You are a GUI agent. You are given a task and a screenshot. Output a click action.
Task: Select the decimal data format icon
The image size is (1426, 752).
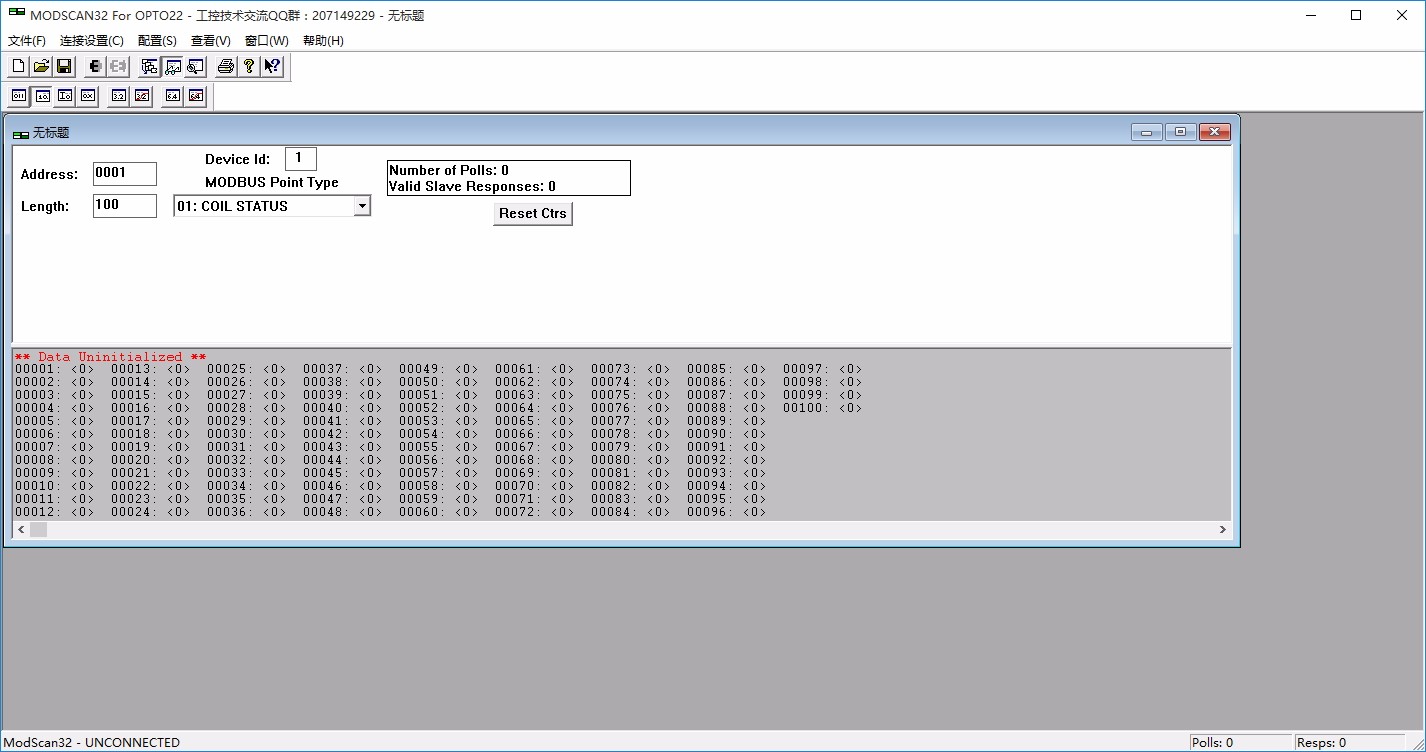pos(41,95)
